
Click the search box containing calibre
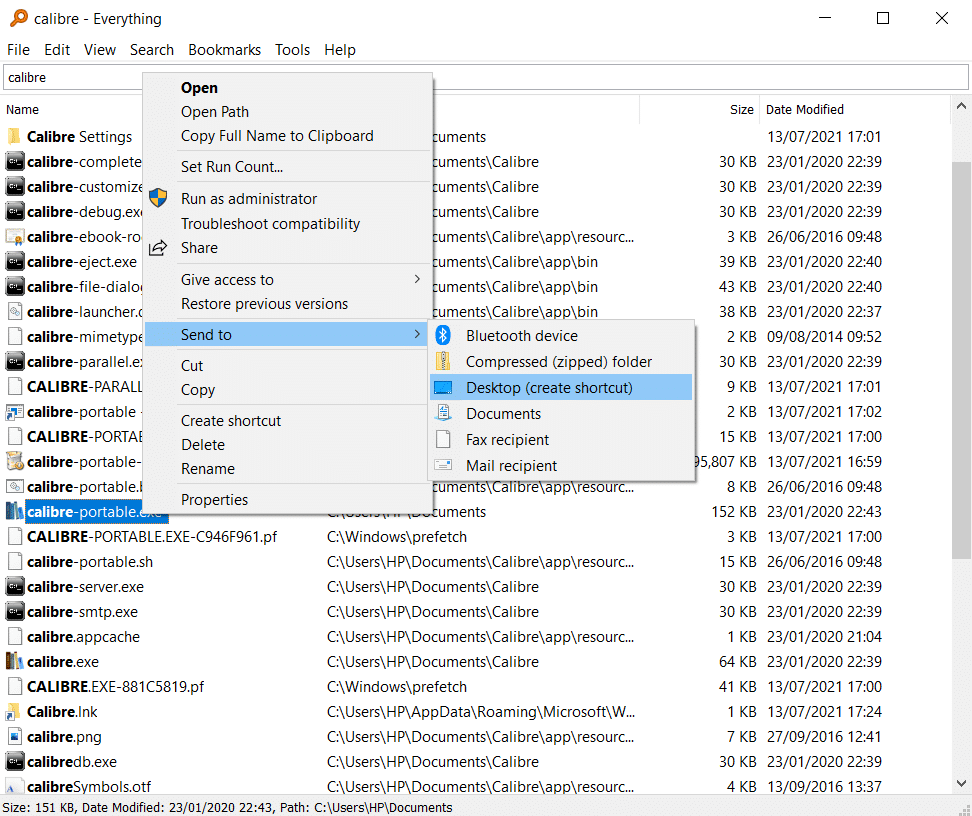pyautogui.click(x=485, y=78)
